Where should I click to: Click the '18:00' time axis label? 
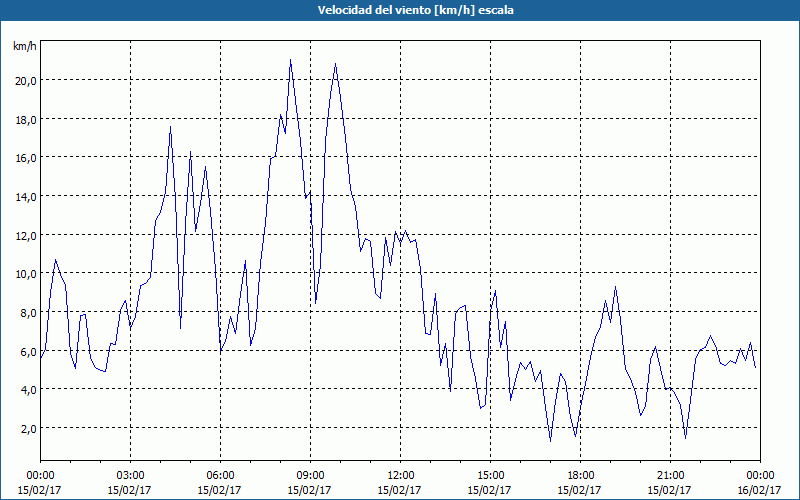[580, 476]
